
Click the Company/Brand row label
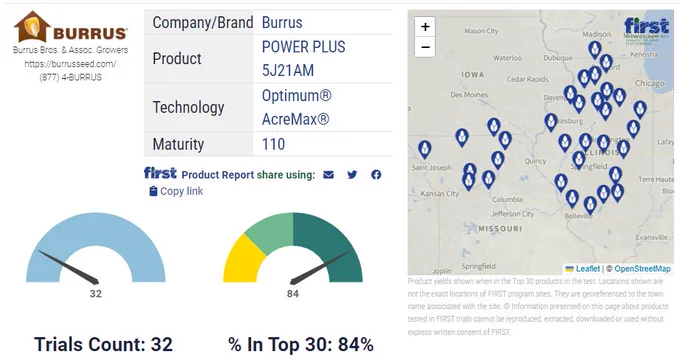point(203,23)
